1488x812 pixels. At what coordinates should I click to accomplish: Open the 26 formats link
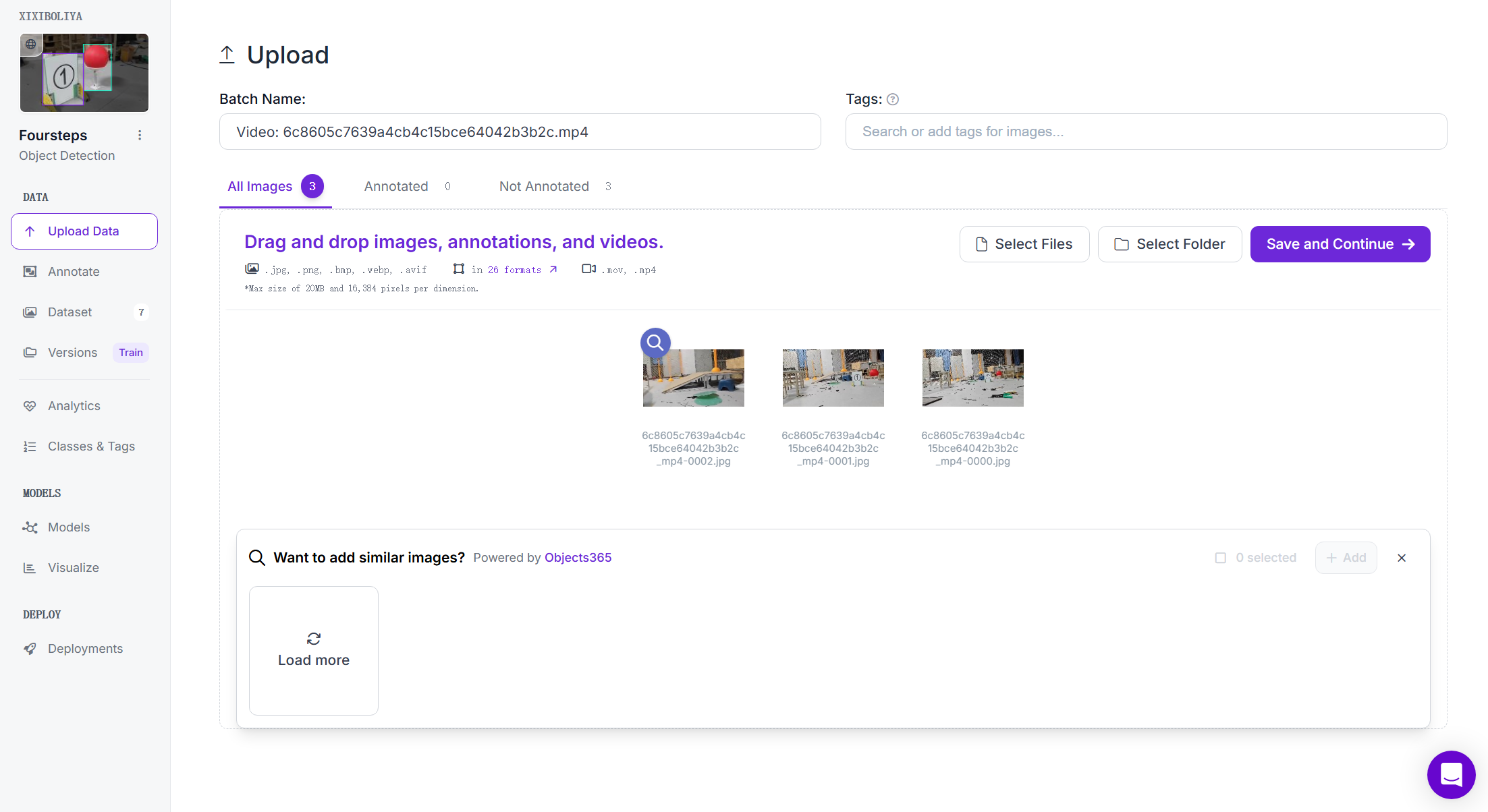tap(515, 270)
